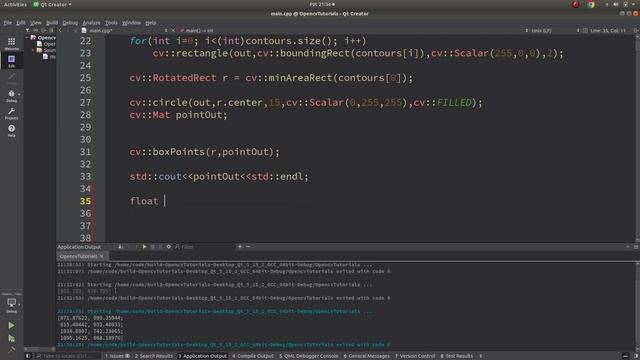Open Debug menu

click(x=70, y=22)
